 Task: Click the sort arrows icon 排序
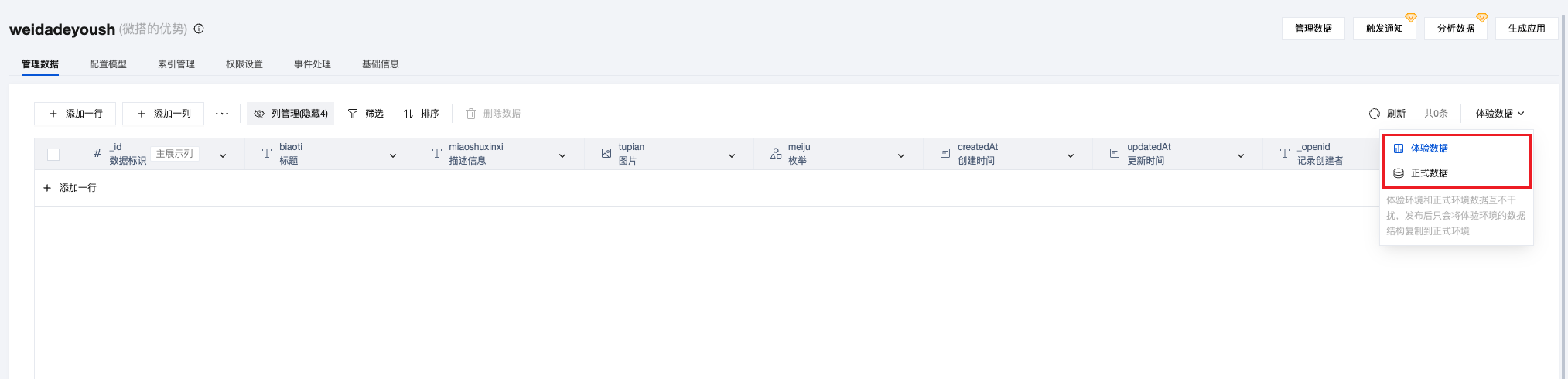[x=408, y=114]
